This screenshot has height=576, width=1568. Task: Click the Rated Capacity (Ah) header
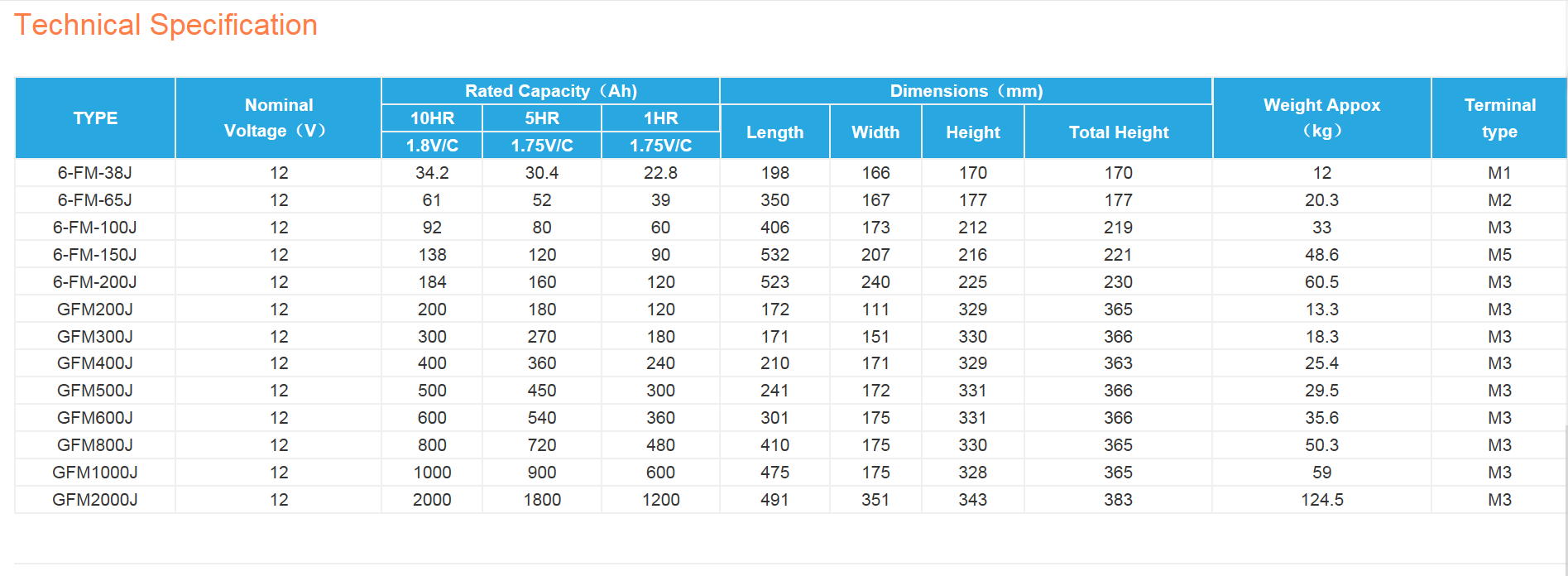[550, 91]
